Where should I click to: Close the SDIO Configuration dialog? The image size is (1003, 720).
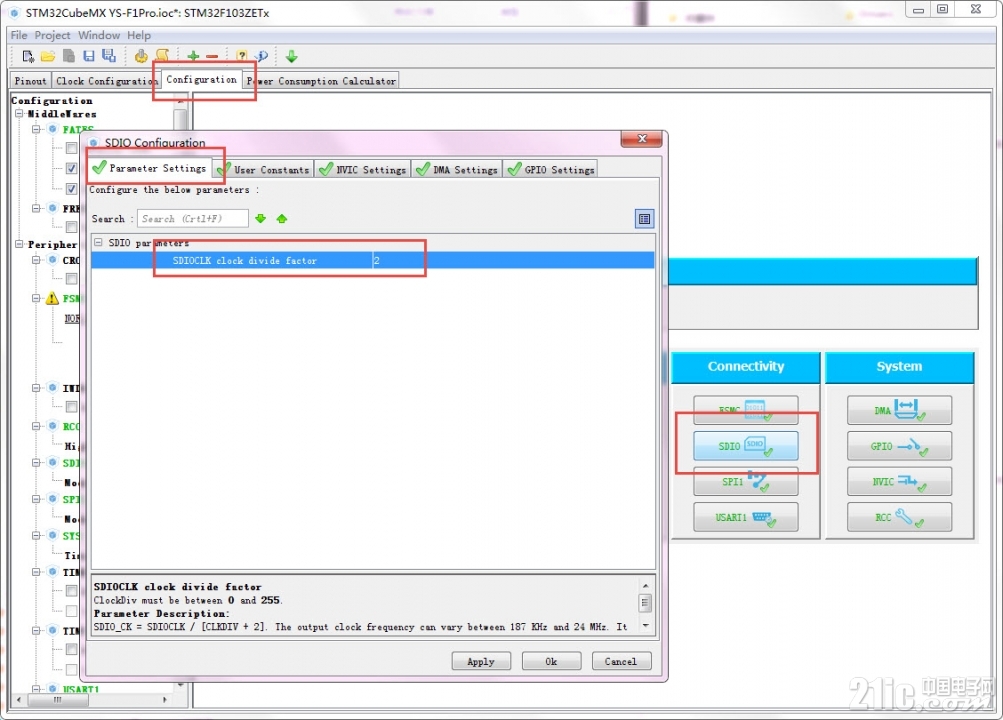point(642,139)
